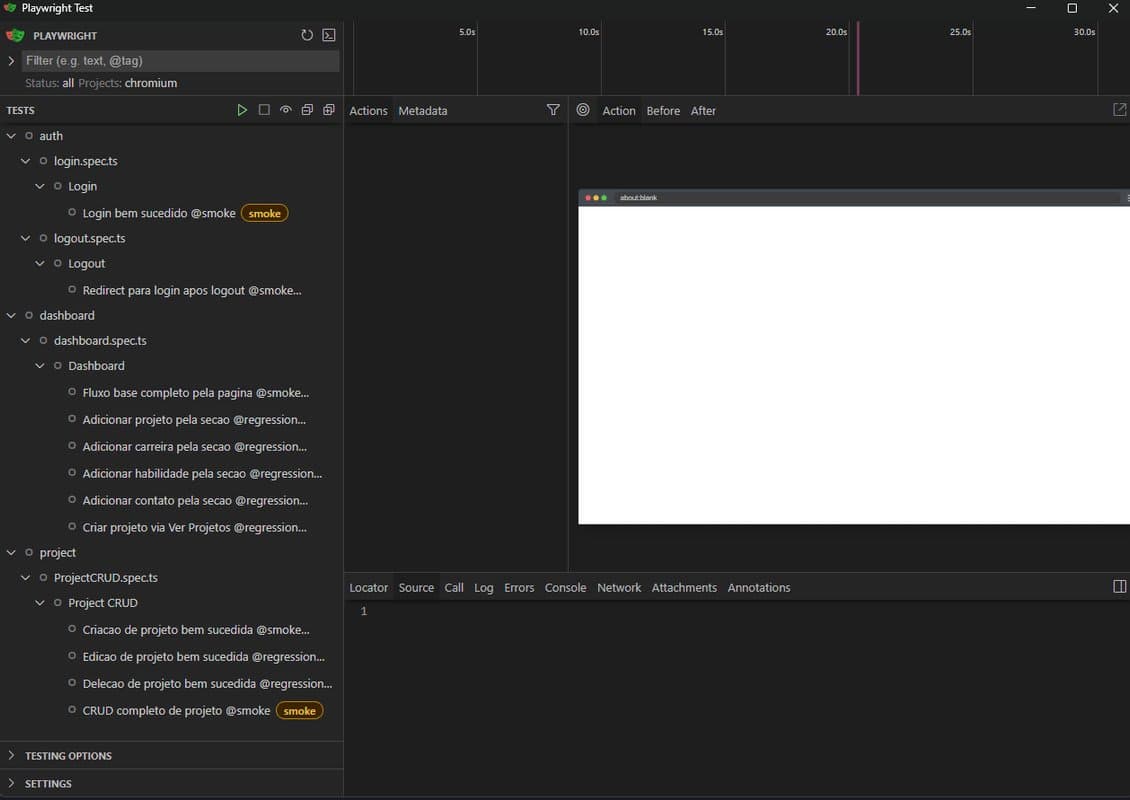The width and height of the screenshot is (1130, 800).
Task: Open the Metadata tab
Action: [422, 111]
